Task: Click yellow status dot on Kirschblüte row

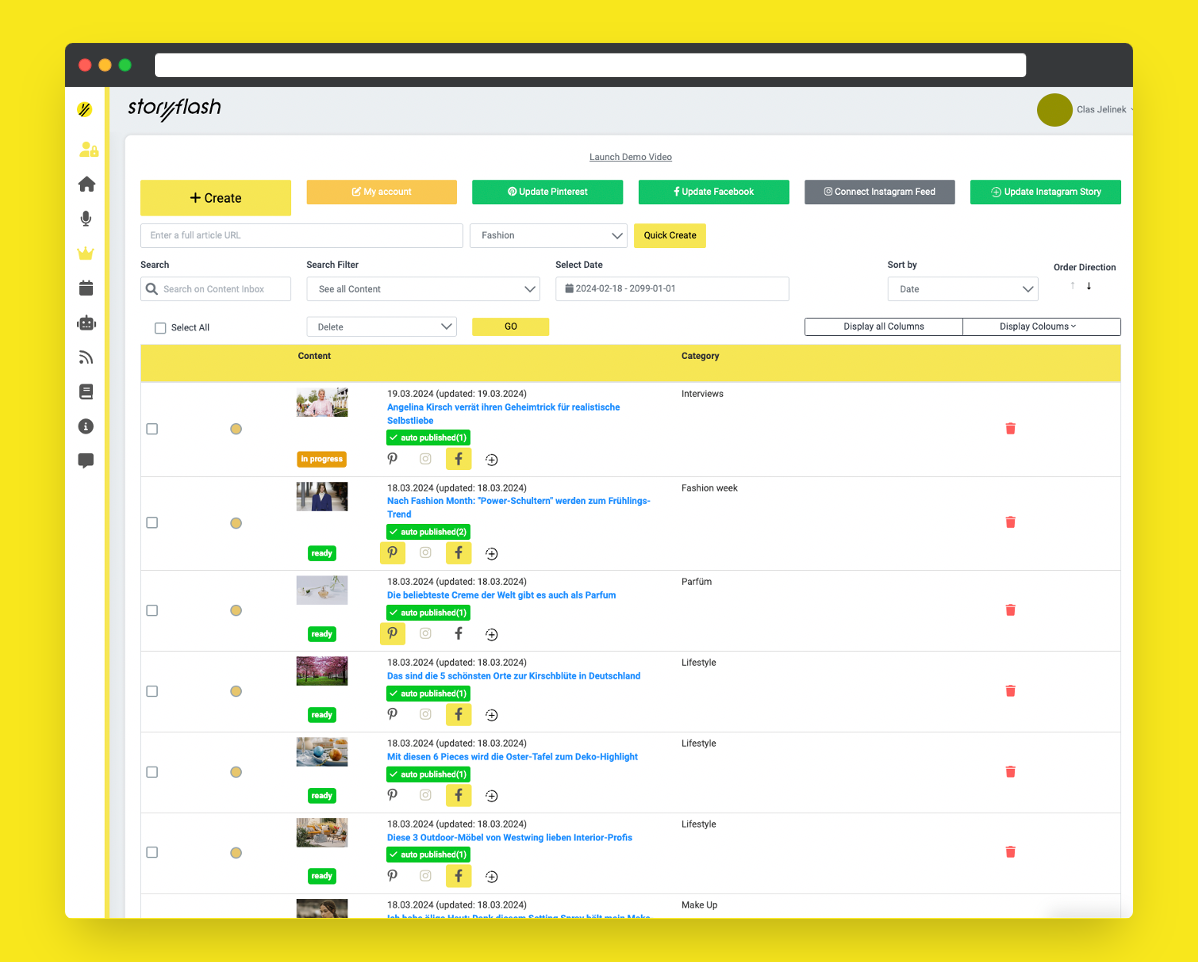Action: pos(236,692)
